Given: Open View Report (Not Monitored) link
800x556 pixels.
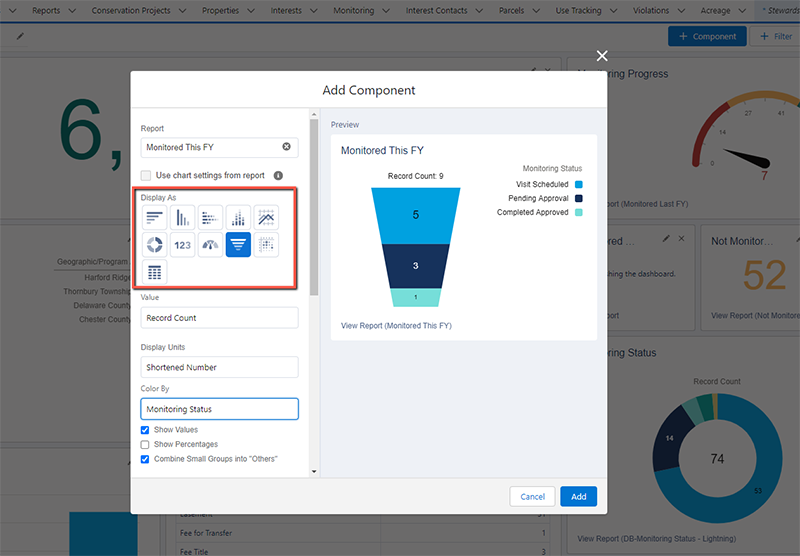Looking at the screenshot, I should [755, 316].
